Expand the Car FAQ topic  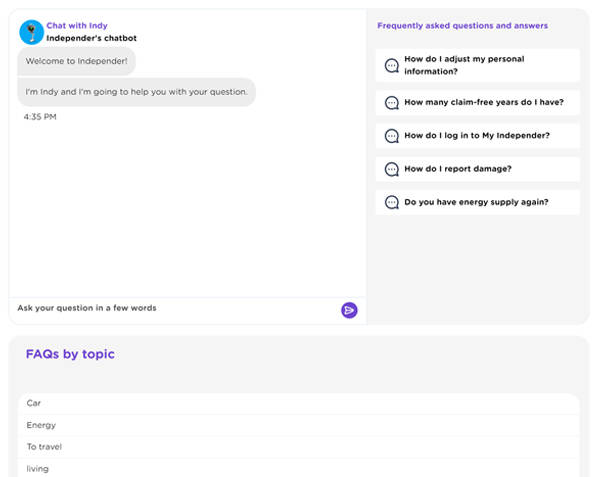tap(298, 403)
